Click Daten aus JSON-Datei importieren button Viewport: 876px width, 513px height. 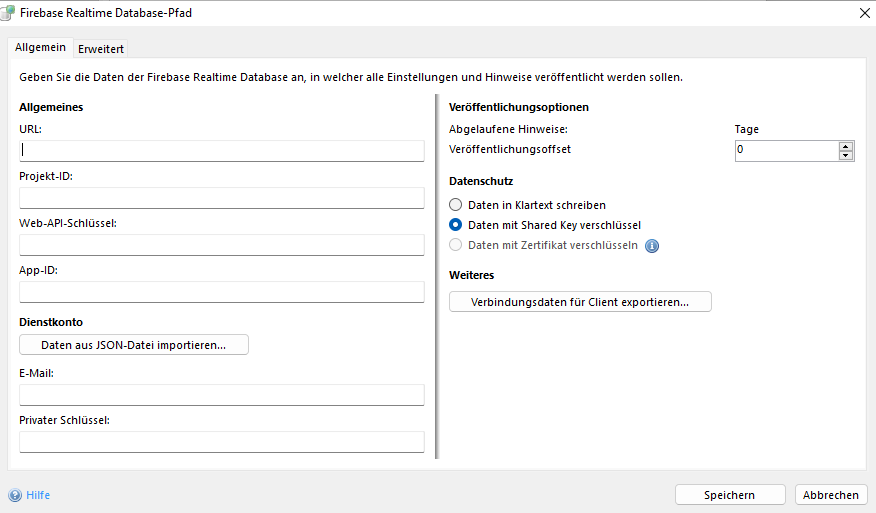coord(134,345)
